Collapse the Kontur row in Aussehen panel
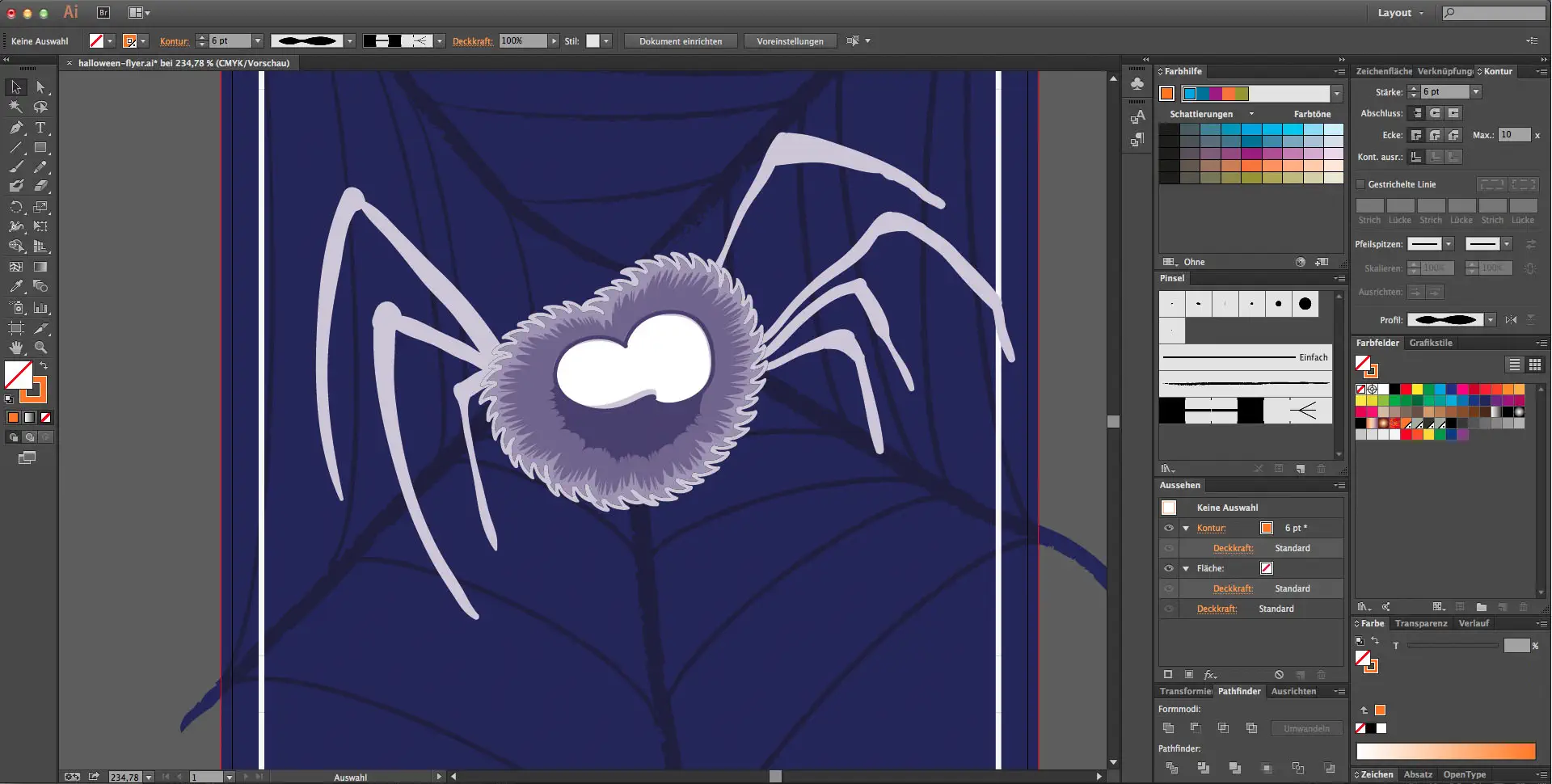Image resolution: width=1552 pixels, height=784 pixels. 1186,528
